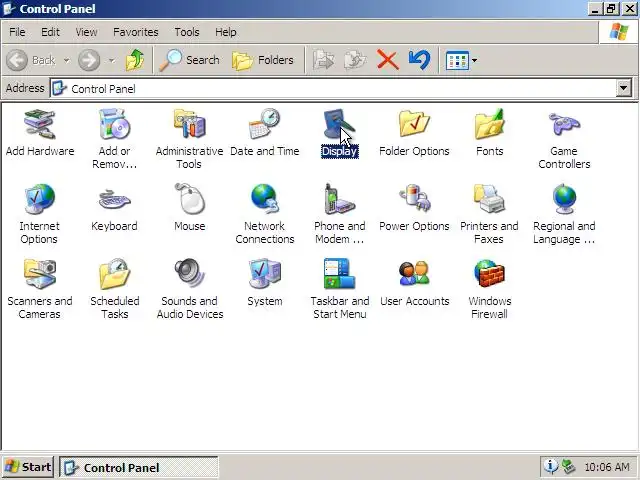Image resolution: width=640 pixels, height=480 pixels.
Task: Click the Forward navigation arrow button
Action: [x=89, y=60]
